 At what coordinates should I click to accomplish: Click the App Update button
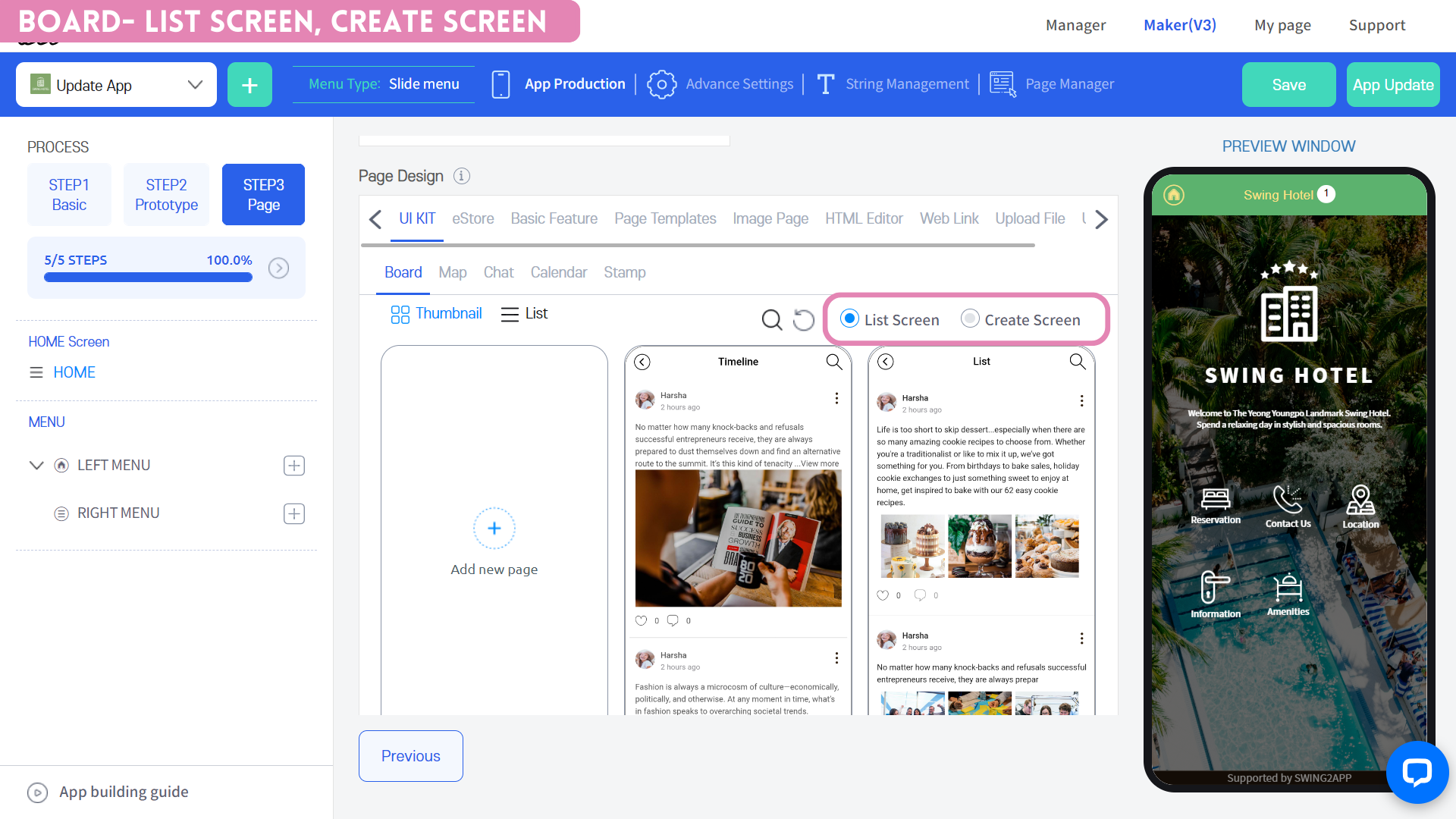[1392, 85]
